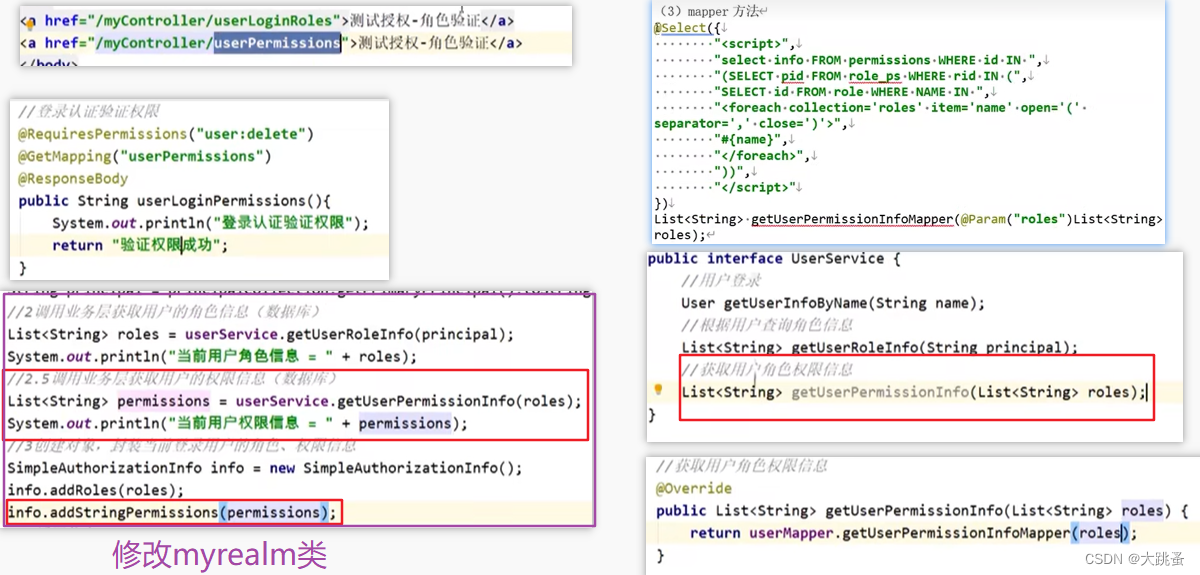
Task: Click the opening "<script>" string
Action: point(752,44)
